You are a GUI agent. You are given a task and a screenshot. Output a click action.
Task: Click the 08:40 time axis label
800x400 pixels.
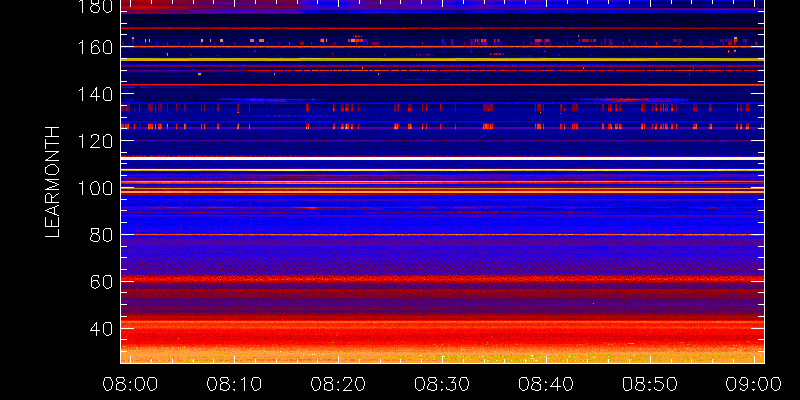tap(546, 384)
